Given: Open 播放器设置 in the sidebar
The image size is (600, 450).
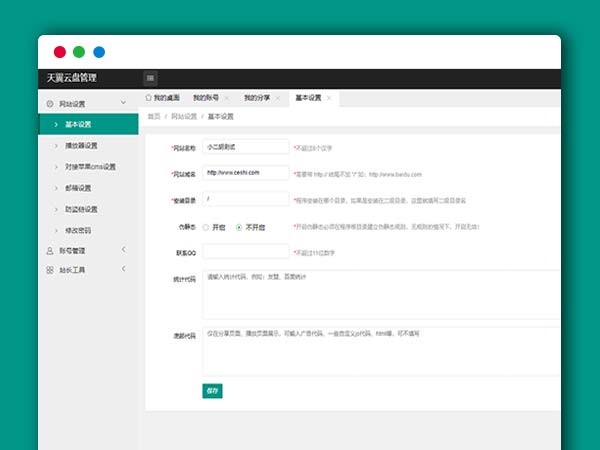Looking at the screenshot, I should click(x=82, y=146).
